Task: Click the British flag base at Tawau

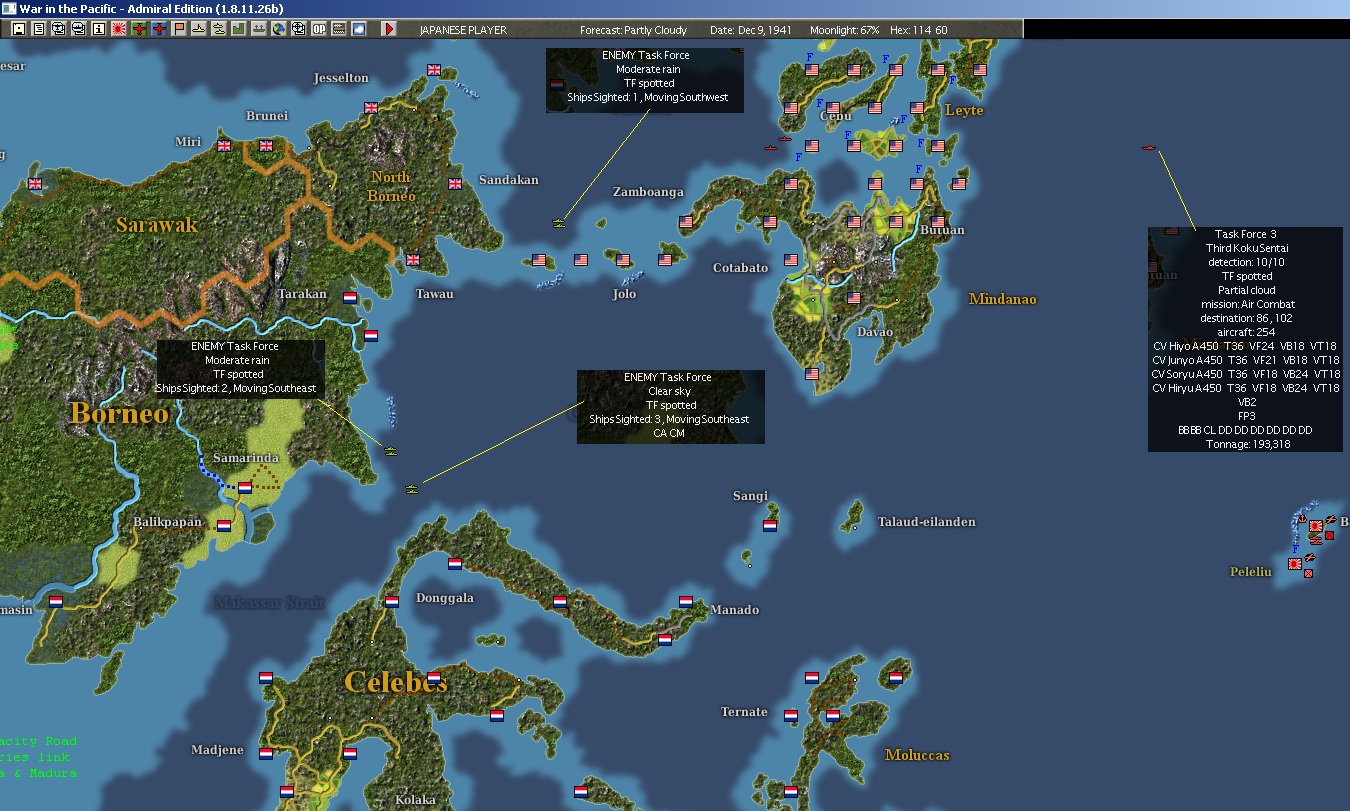Action: pyautogui.click(x=413, y=260)
